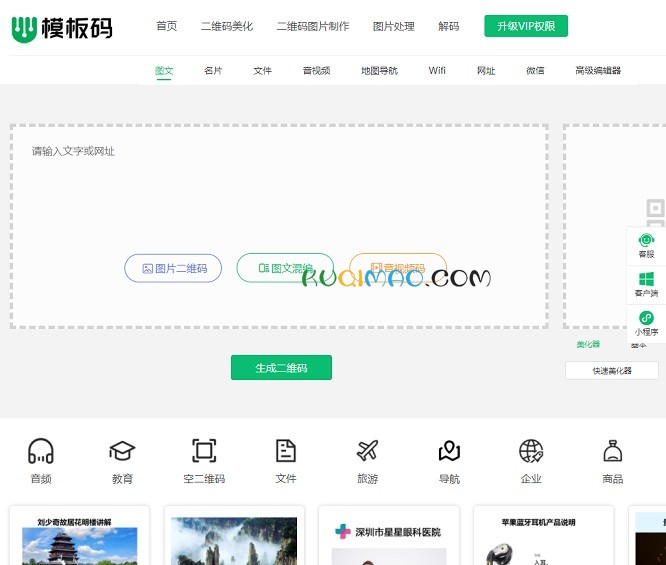Switch to the 地图导航 tab
Viewport: 666px width, 565px height.
pyautogui.click(x=379, y=71)
